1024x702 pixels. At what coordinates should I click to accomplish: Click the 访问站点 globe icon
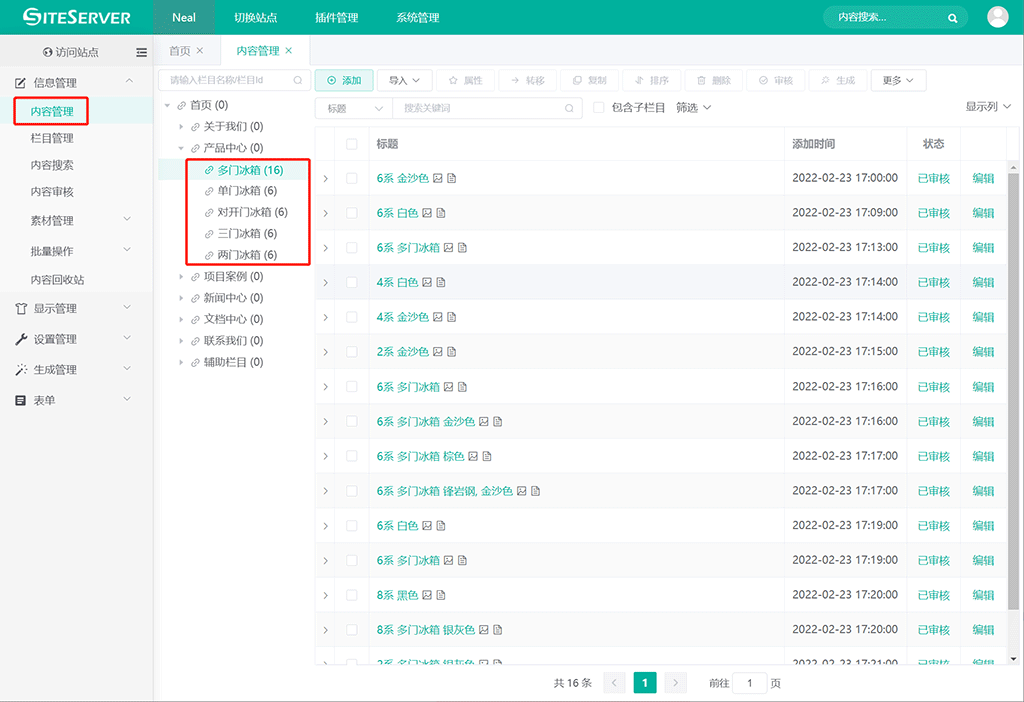coord(48,52)
